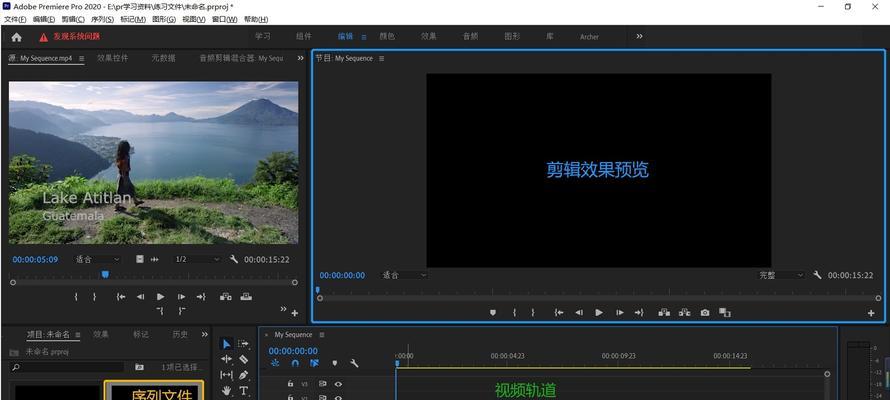Open Source monitor zoom level dropdown 适合
The width and height of the screenshot is (890, 400).
coord(98,259)
